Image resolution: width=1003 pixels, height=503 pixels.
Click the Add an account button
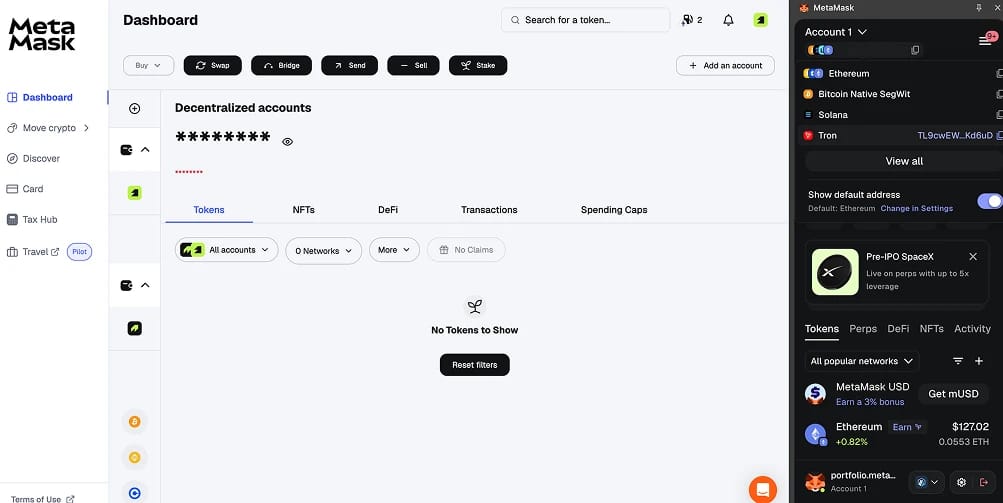pyautogui.click(x=725, y=65)
